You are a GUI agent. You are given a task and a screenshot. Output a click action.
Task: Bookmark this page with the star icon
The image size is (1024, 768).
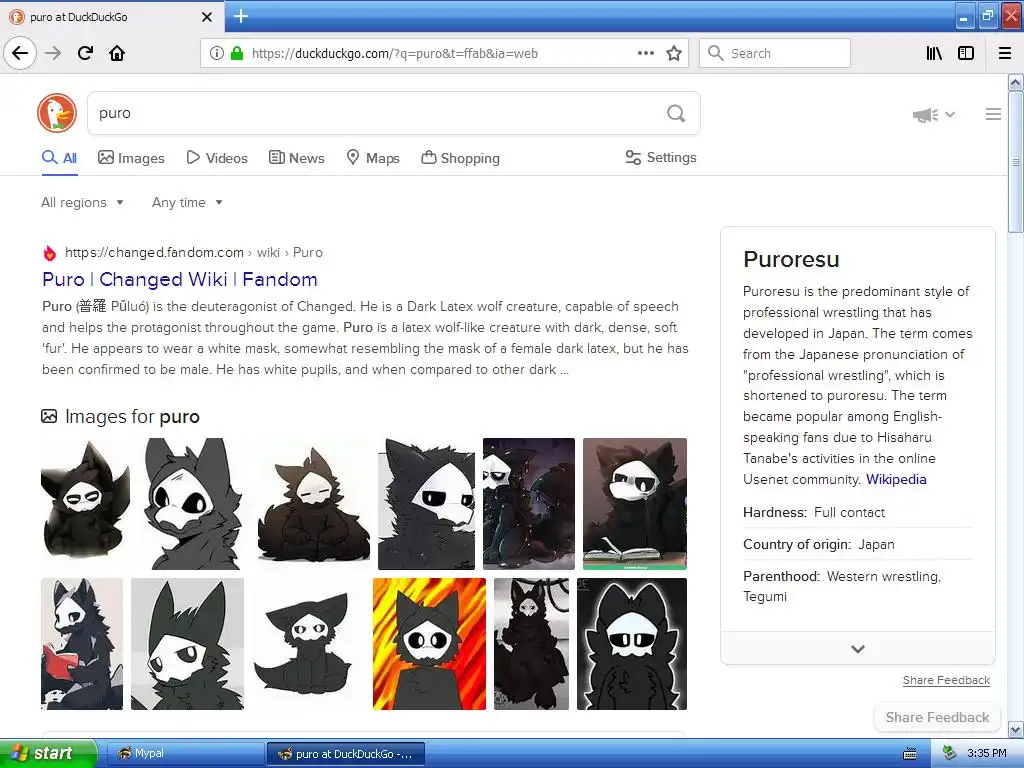tap(674, 53)
